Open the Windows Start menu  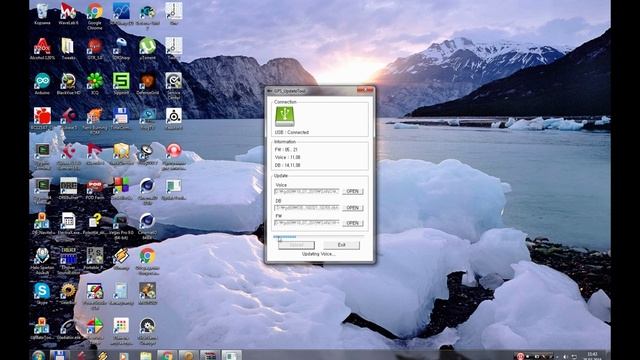click(38, 355)
